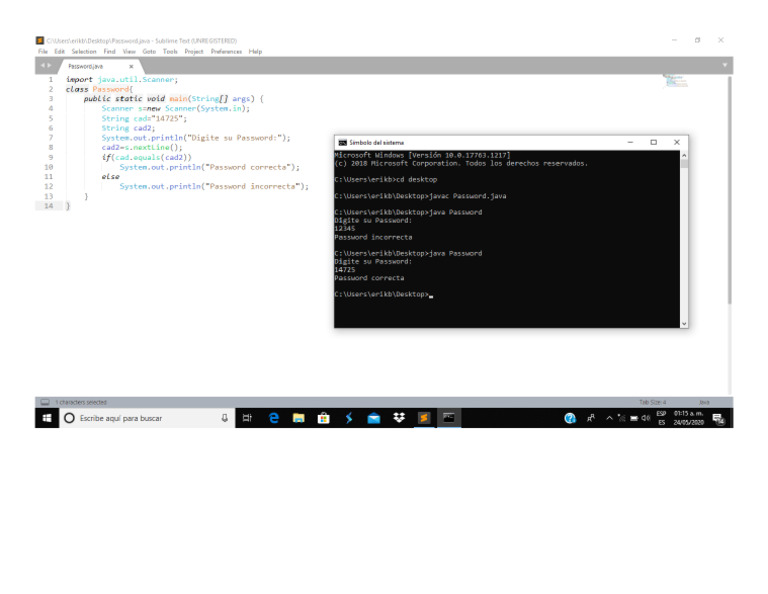Open the Preferences menu
This screenshot has width=768, height=594.
pyautogui.click(x=226, y=51)
